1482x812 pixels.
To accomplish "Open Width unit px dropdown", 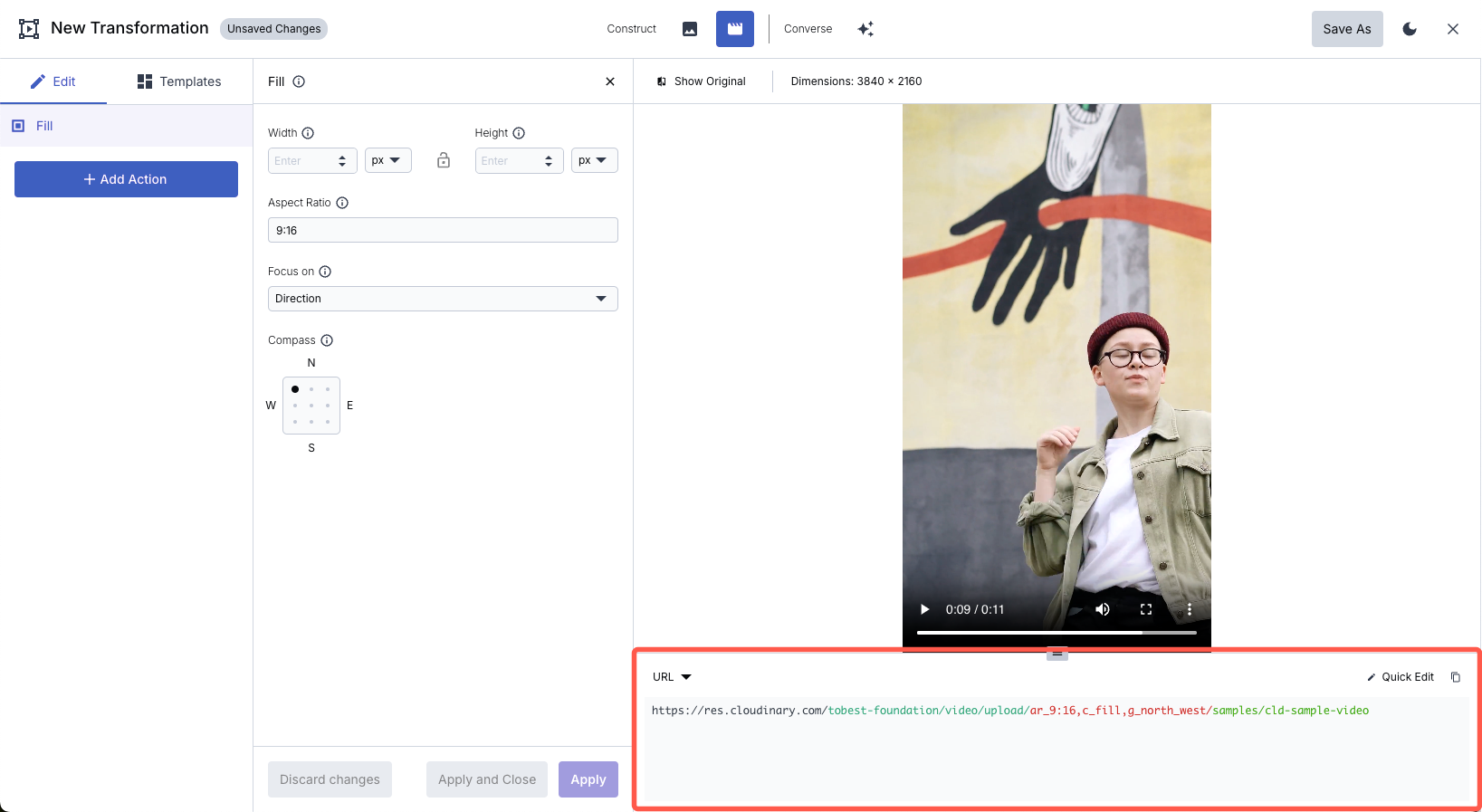I will [x=388, y=160].
